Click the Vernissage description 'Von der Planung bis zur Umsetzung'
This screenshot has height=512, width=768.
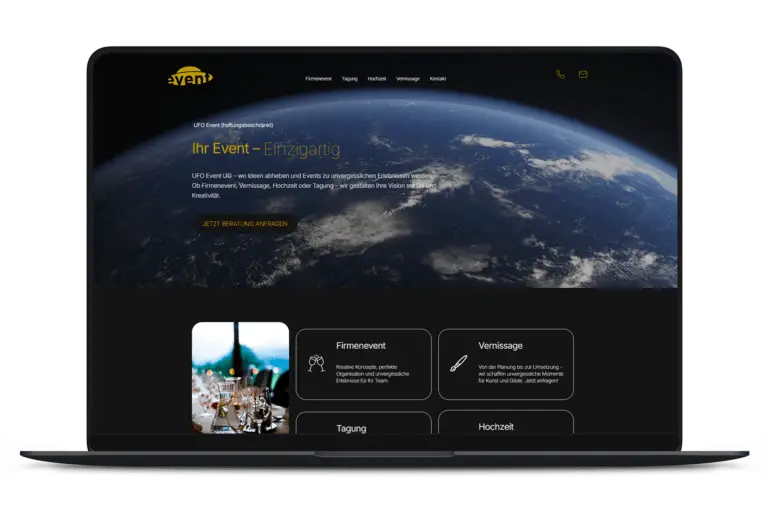tap(521, 374)
